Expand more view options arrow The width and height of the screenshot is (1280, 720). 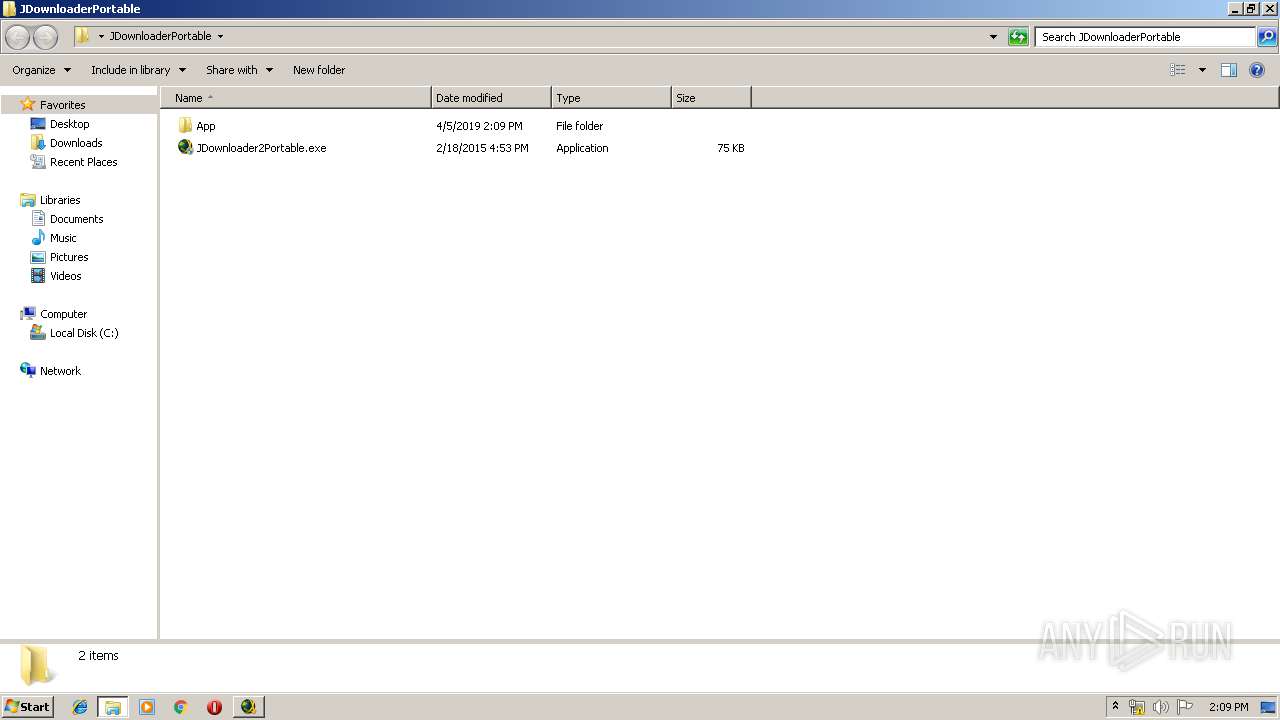coord(1202,70)
